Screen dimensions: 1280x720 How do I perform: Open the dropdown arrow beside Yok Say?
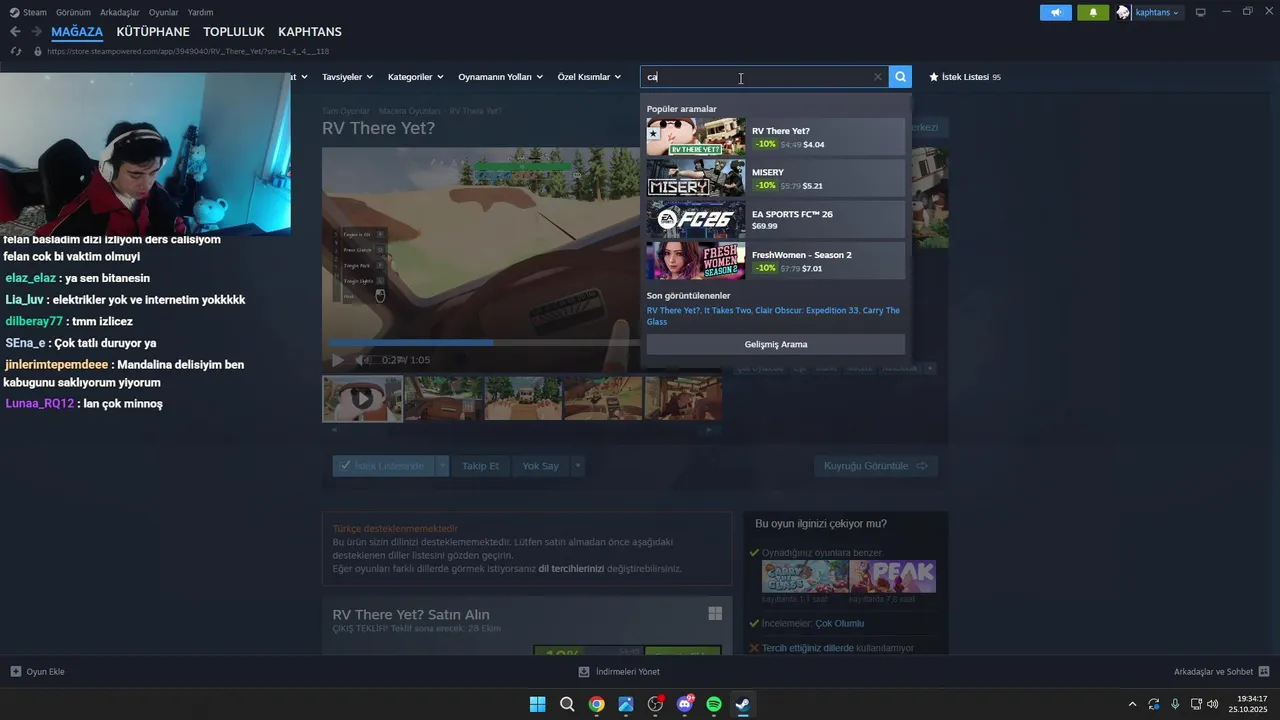click(577, 466)
